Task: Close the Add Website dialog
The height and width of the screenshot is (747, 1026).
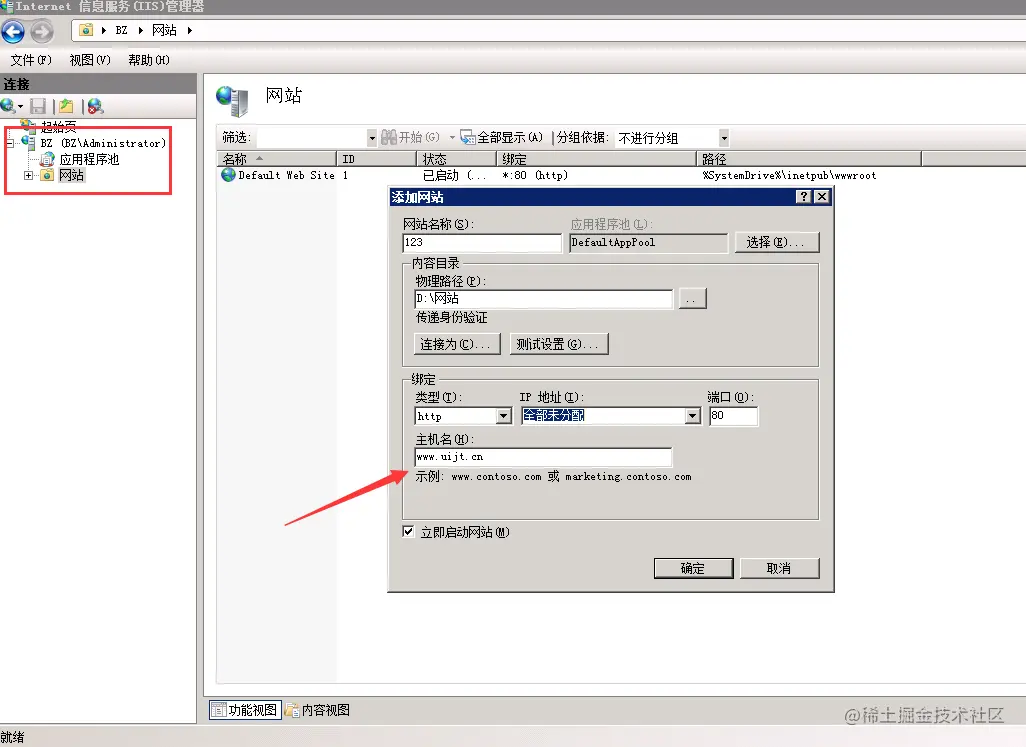Action: click(823, 197)
